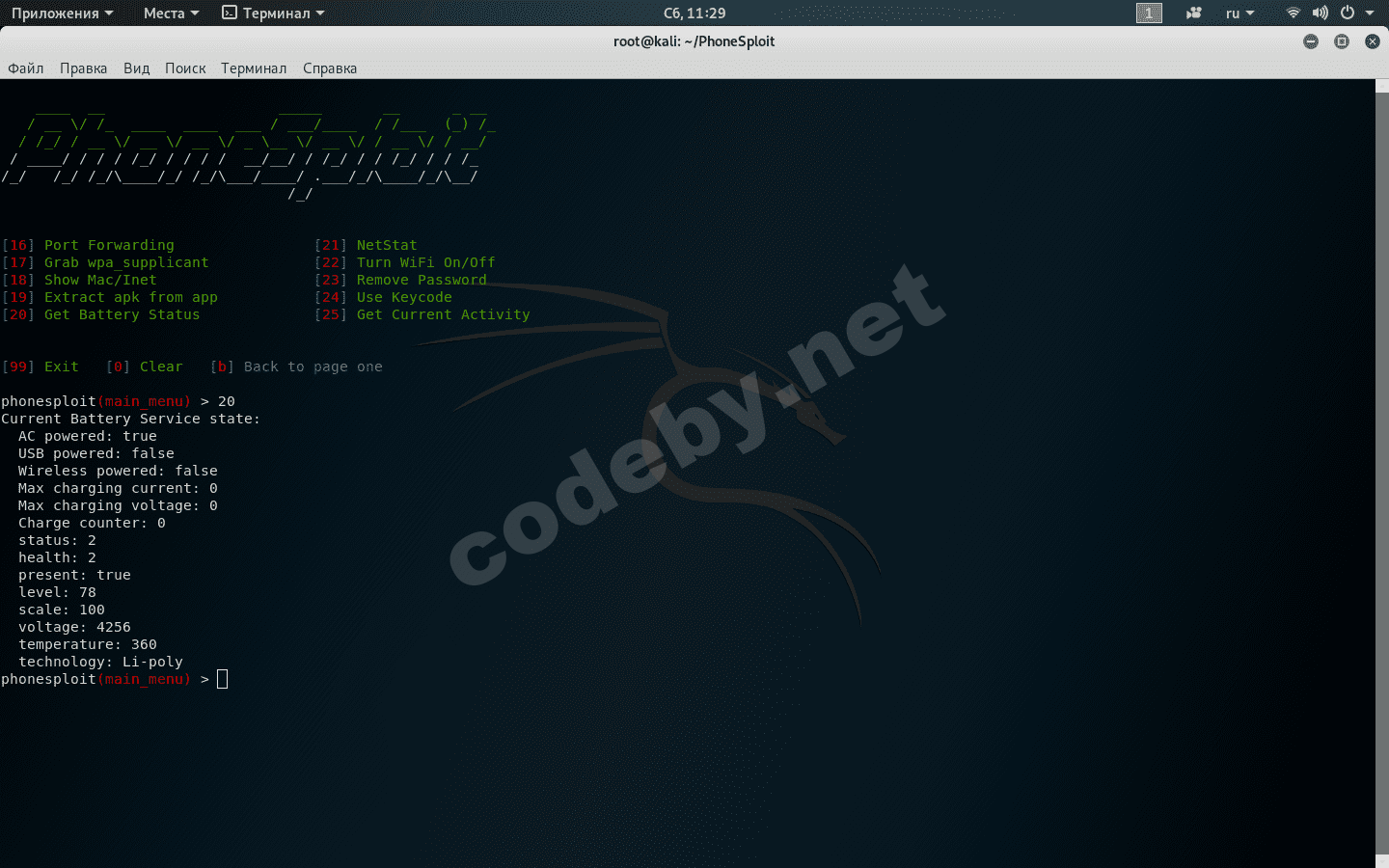The width and height of the screenshot is (1389, 868).
Task: Click the 'temperature: 360' line
Action: click(x=88, y=644)
